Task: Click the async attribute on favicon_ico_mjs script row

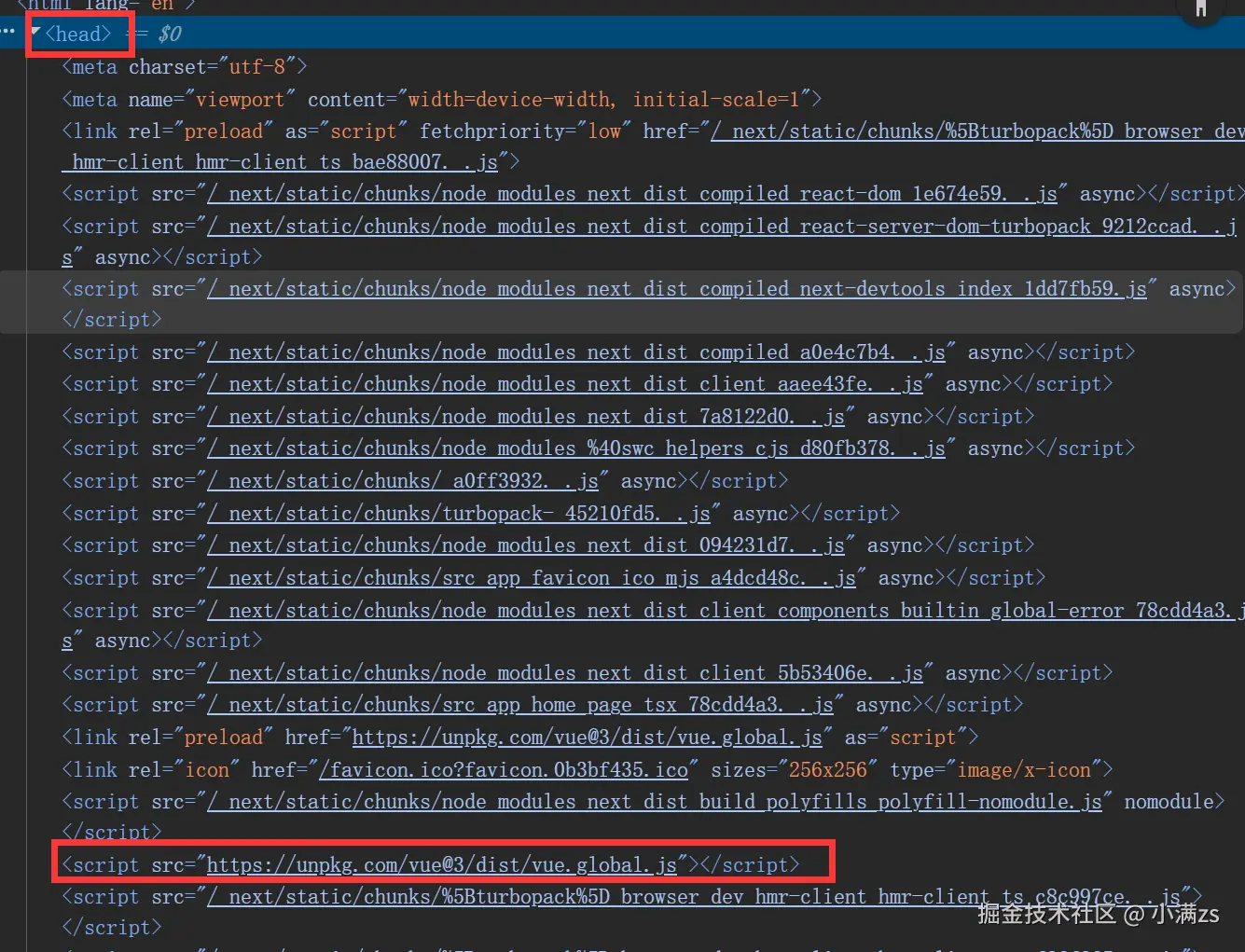Action: [906, 578]
